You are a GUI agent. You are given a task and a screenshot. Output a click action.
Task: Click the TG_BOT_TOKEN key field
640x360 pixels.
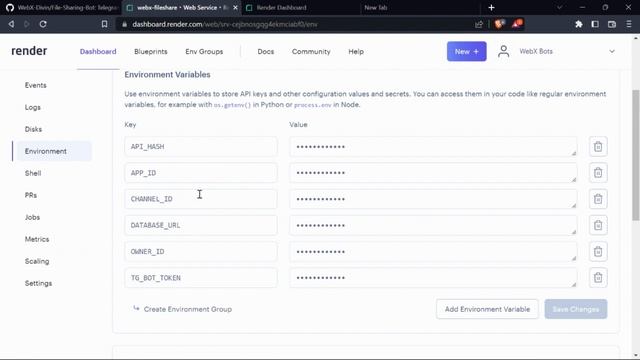(x=201, y=278)
